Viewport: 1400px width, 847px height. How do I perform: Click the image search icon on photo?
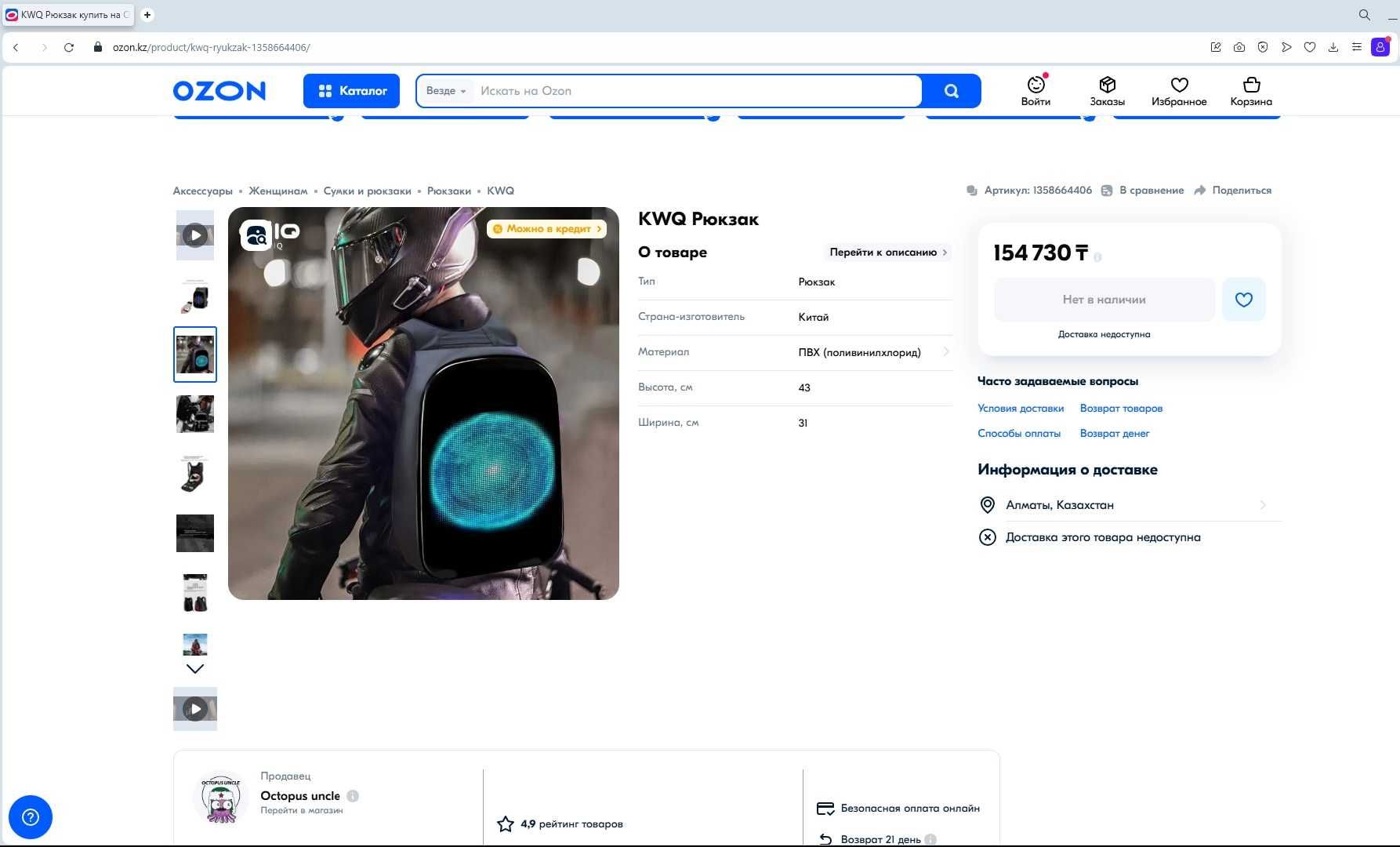click(x=256, y=234)
